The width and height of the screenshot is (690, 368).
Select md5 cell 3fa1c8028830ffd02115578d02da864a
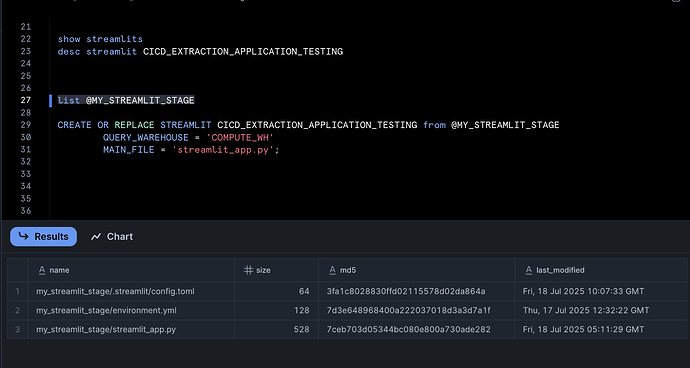[x=417, y=291]
